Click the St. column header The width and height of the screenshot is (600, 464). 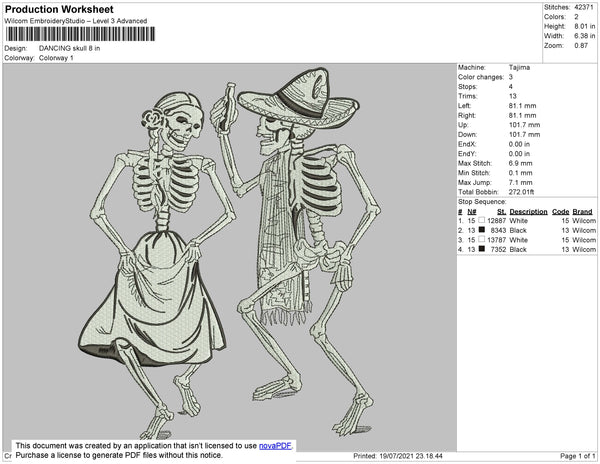pyautogui.click(x=501, y=211)
